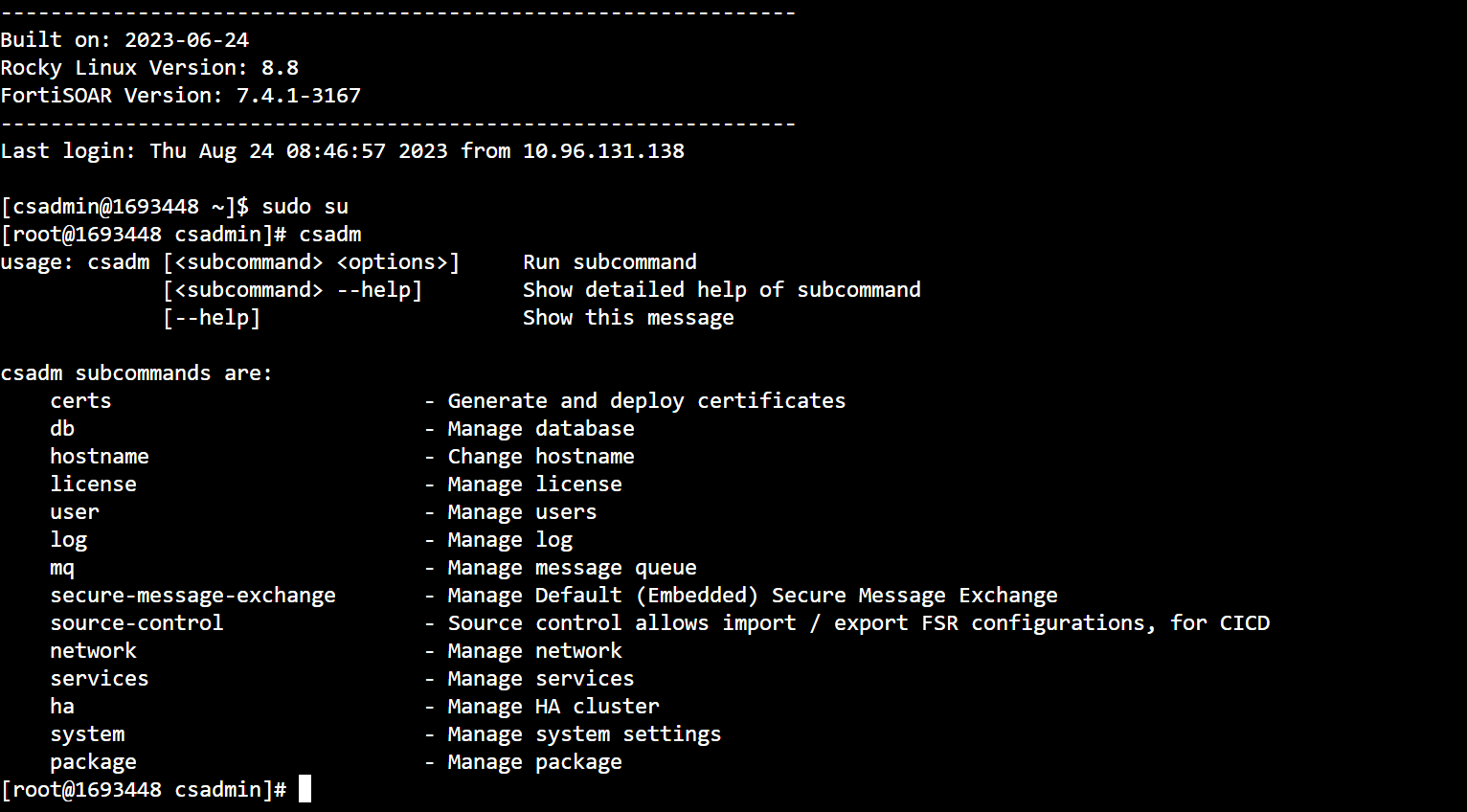Screen dimensions: 1467x812
Task: Click the terminal cursor block at the prompt
Action: click(x=305, y=789)
